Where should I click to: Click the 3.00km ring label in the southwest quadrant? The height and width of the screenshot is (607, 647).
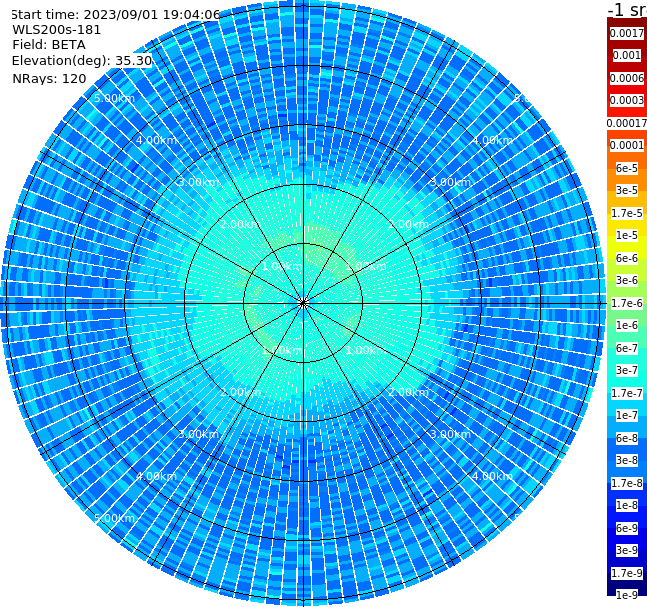tap(198, 434)
